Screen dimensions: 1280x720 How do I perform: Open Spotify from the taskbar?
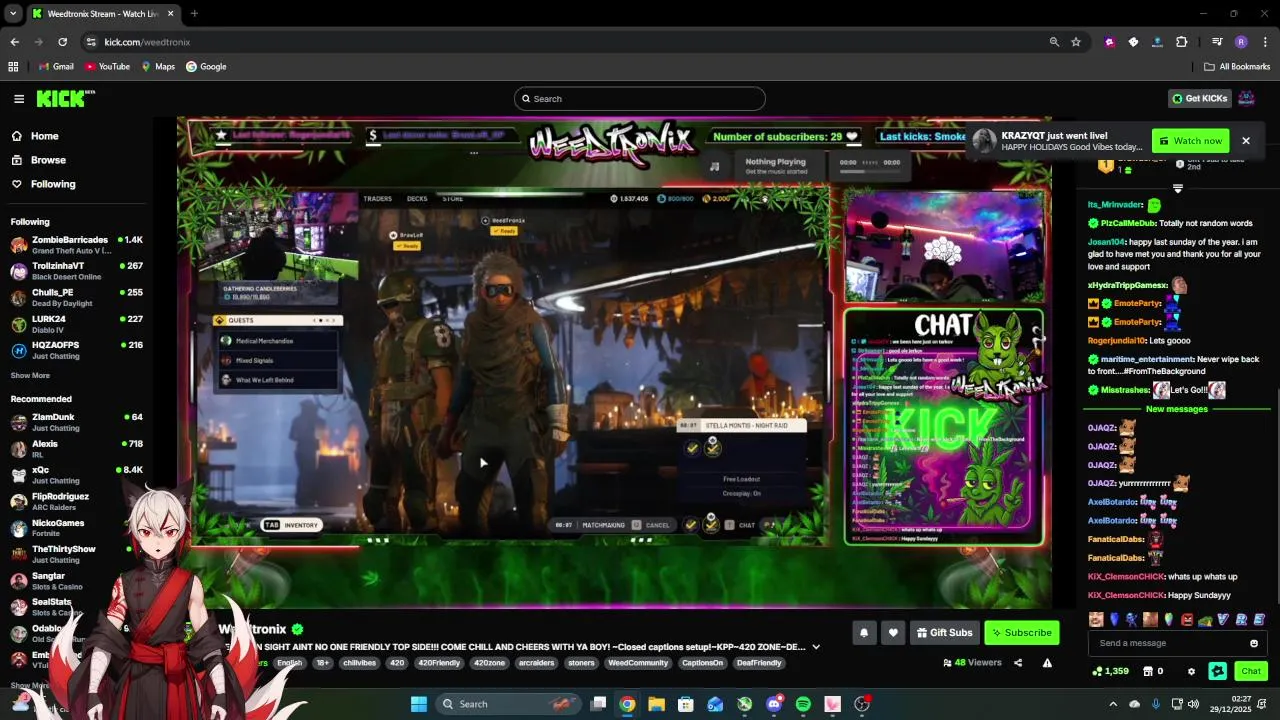803,704
